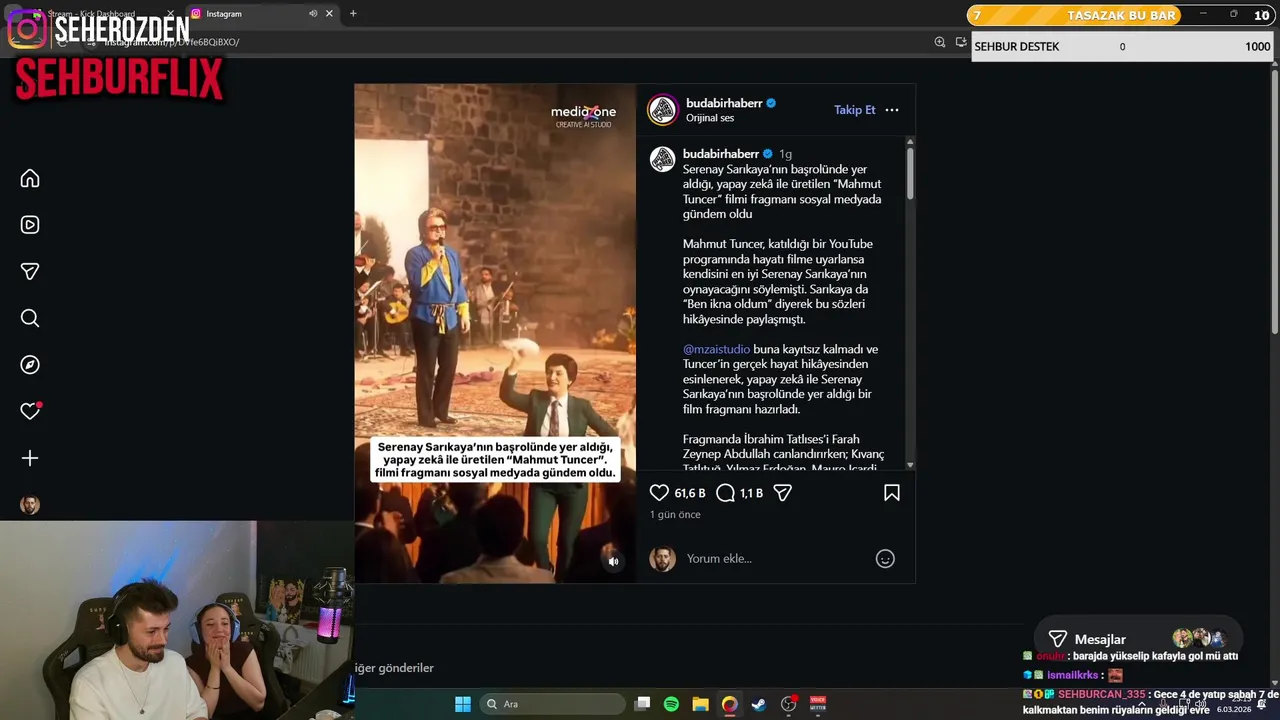Open OBS icon with red dot on taskbar
1280x720 pixels.
coord(789,704)
